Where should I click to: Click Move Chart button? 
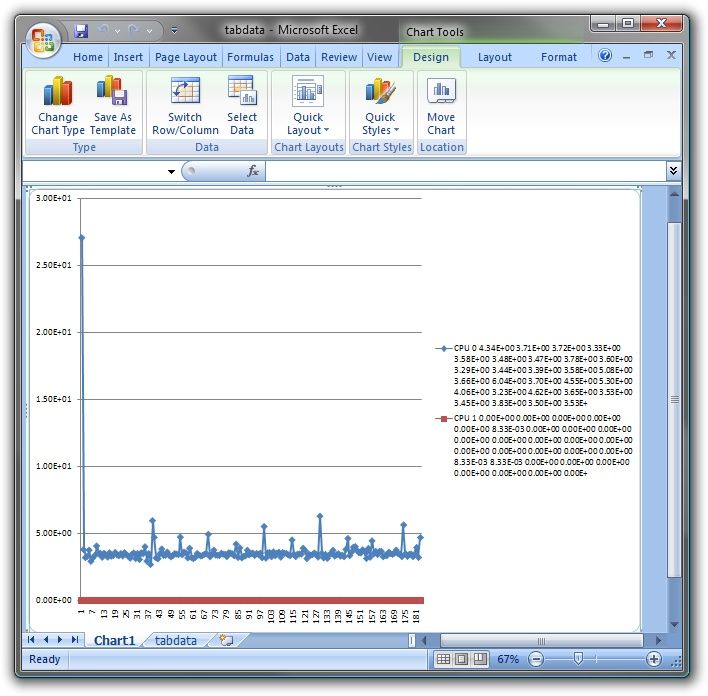point(441,105)
